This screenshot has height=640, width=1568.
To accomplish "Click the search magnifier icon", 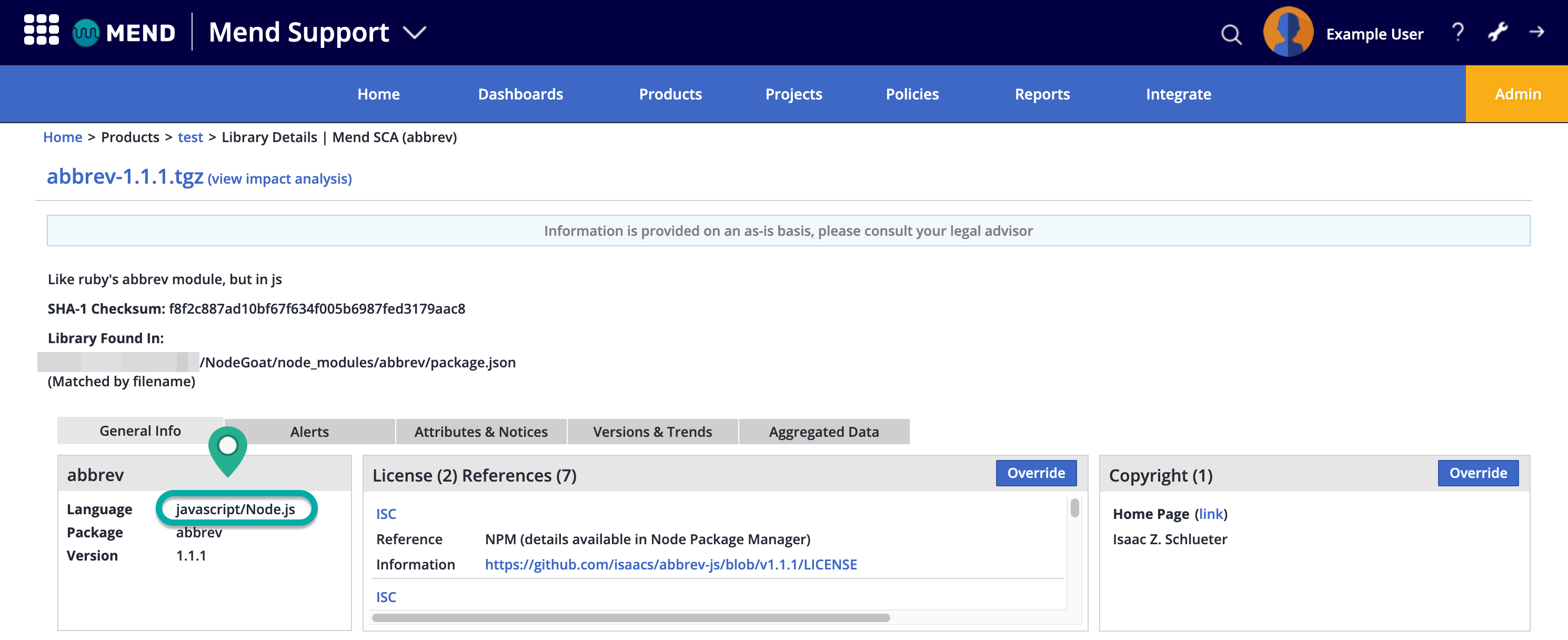I will coord(1231,34).
